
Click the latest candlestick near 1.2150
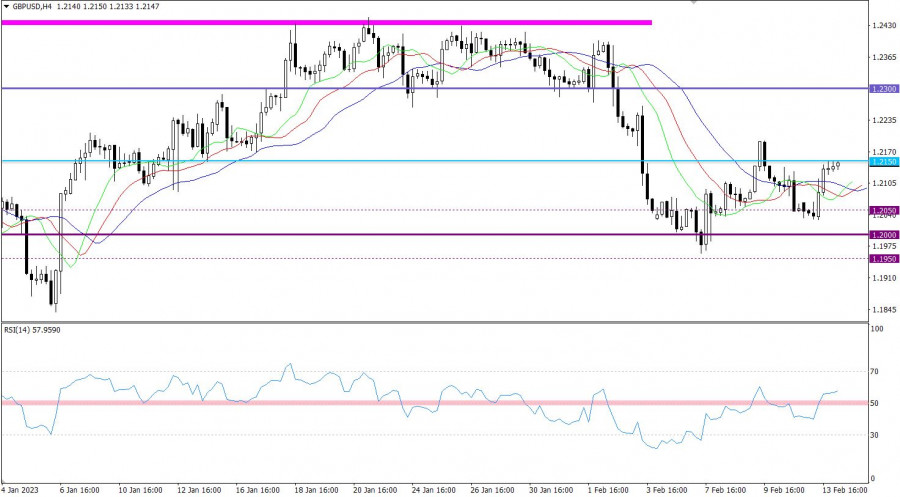[x=837, y=165]
